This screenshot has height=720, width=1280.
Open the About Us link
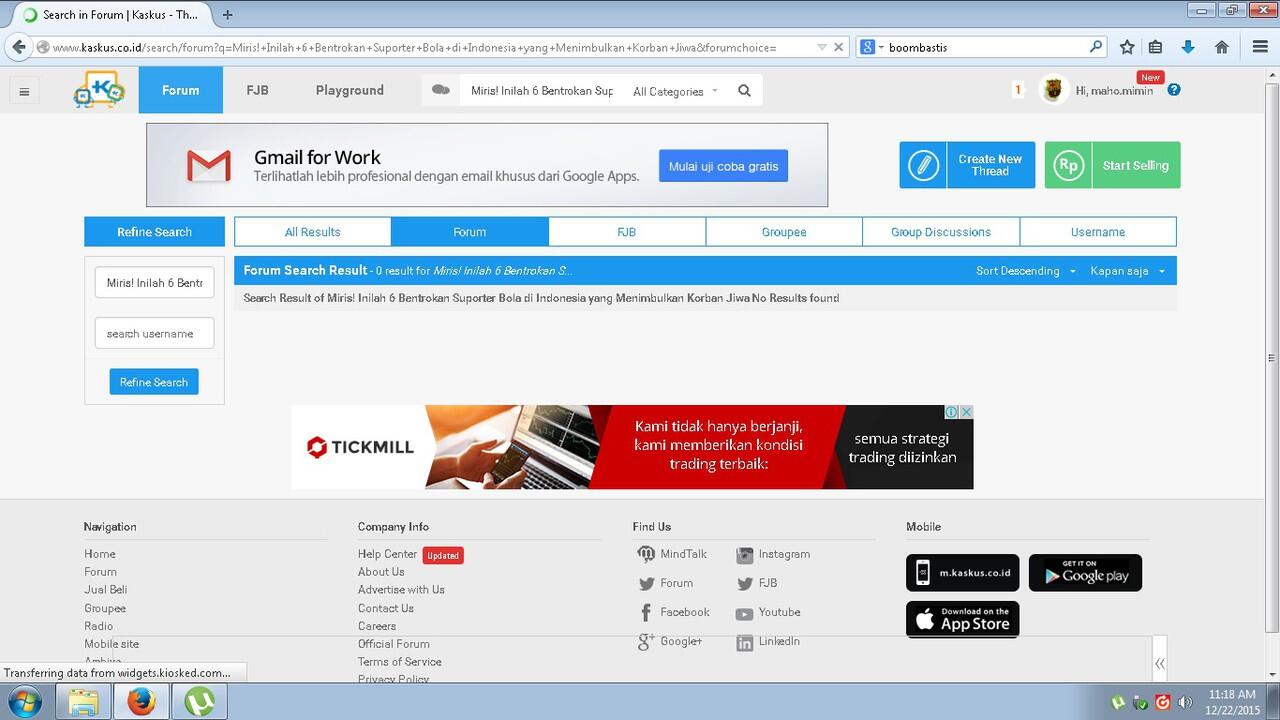pos(381,572)
